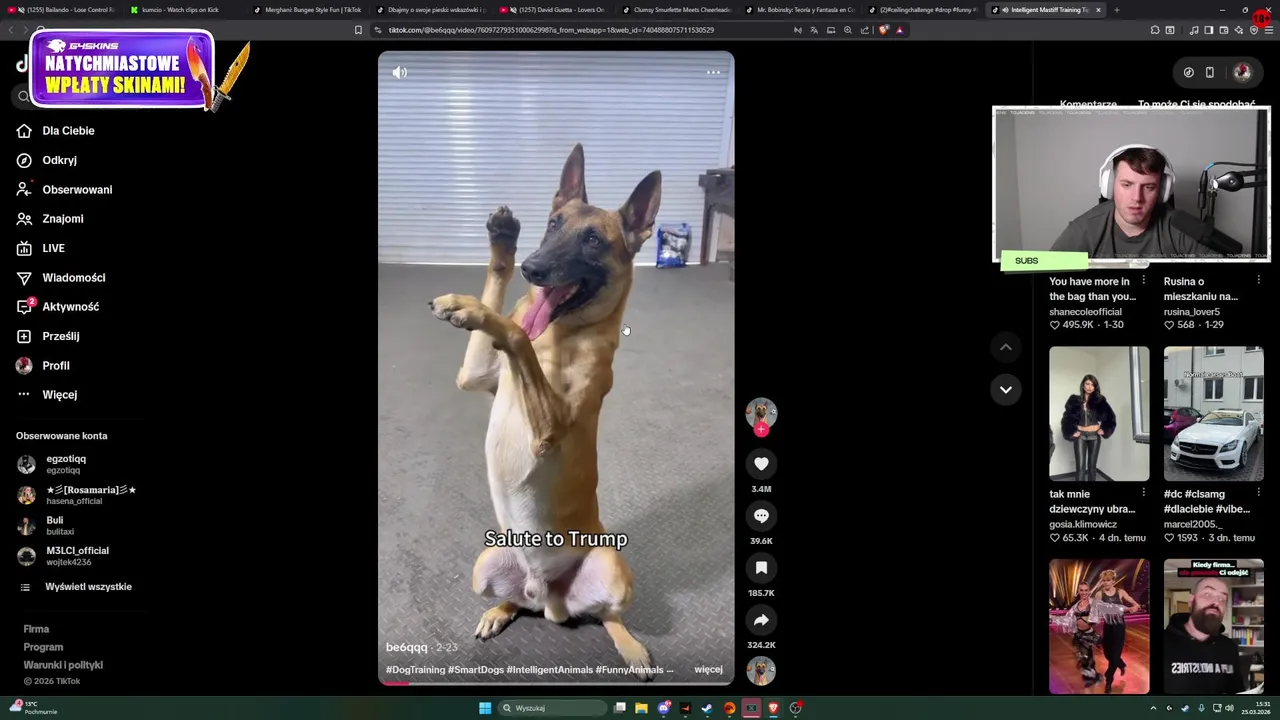Viewport: 1280px width, 720px height.
Task: Open the bearded man thumbnail video
Action: (1213, 626)
